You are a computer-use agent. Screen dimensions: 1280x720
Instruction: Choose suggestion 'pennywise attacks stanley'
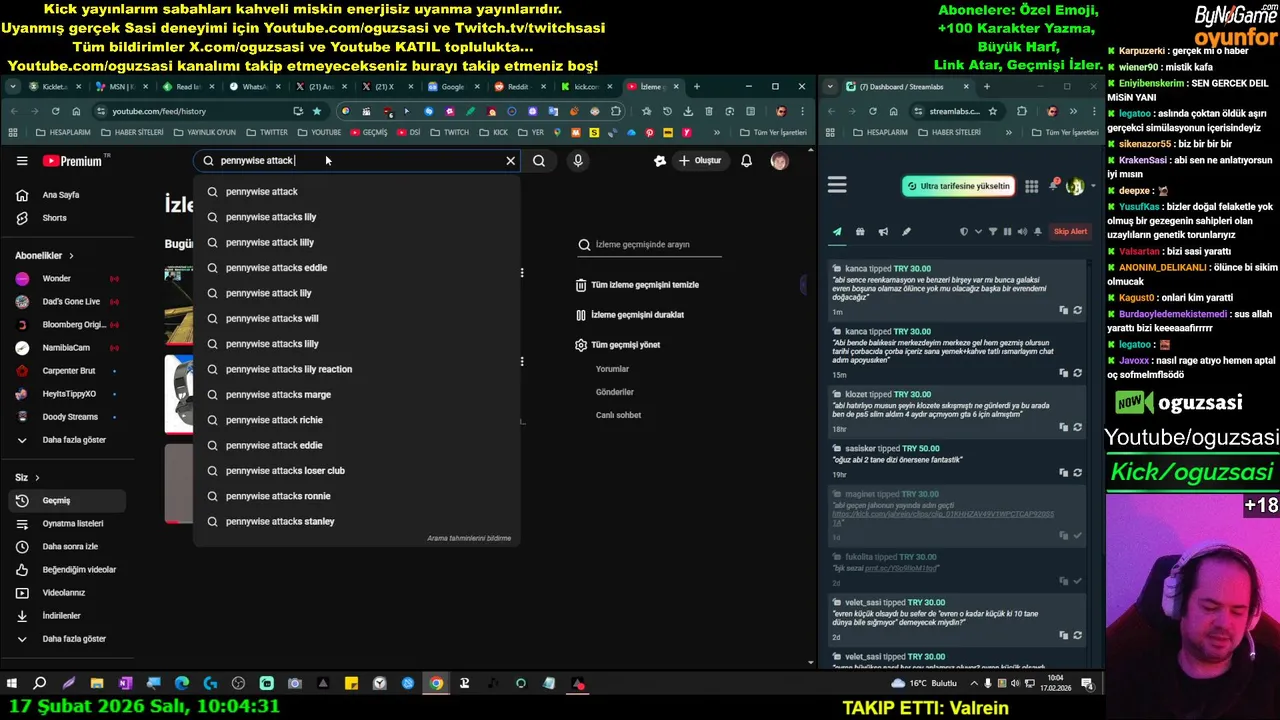point(356,521)
